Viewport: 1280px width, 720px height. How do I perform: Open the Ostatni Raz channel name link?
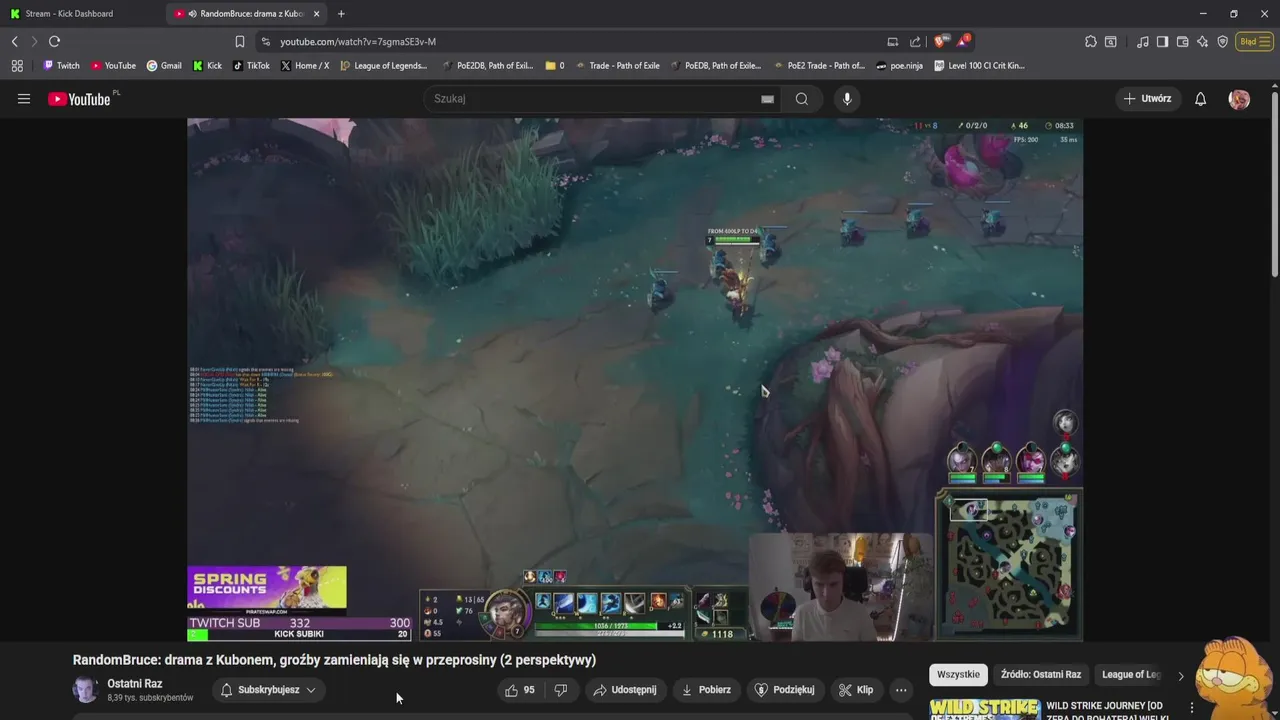135,684
